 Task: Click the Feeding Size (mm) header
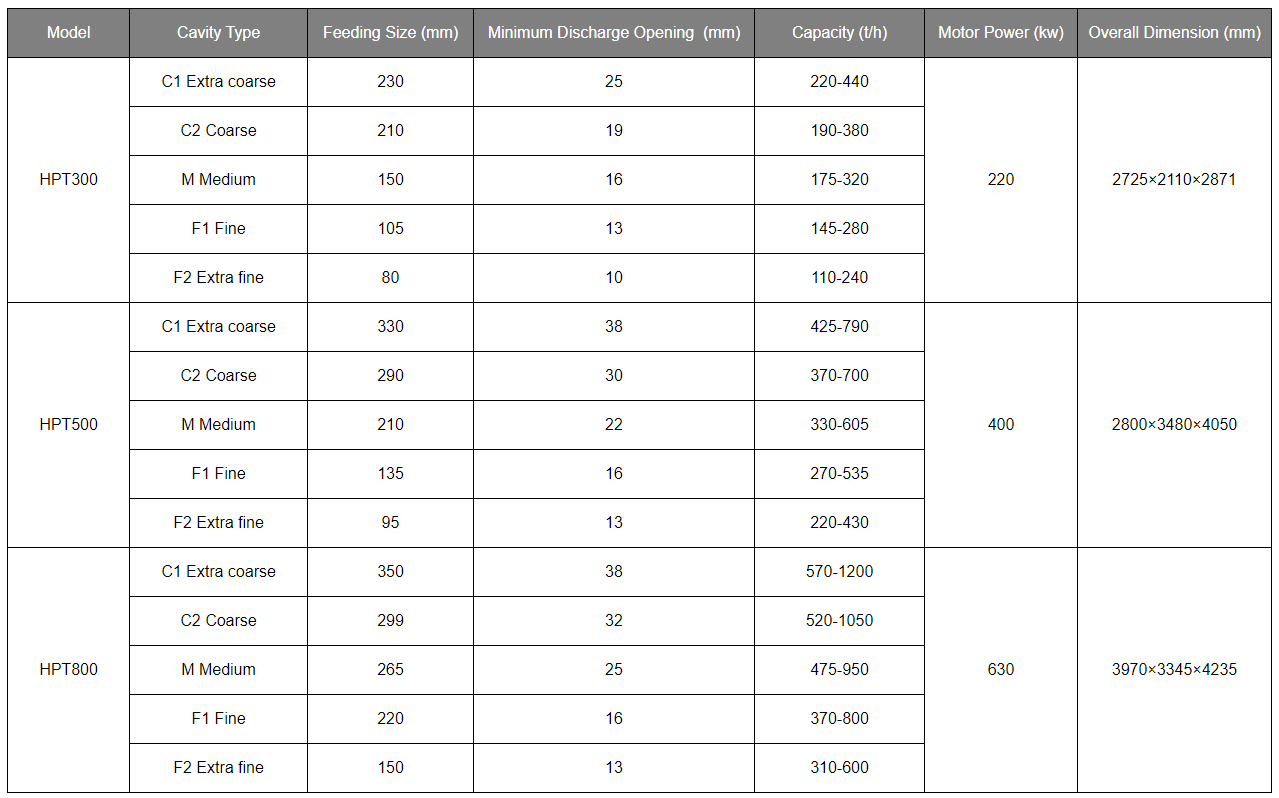coord(390,32)
